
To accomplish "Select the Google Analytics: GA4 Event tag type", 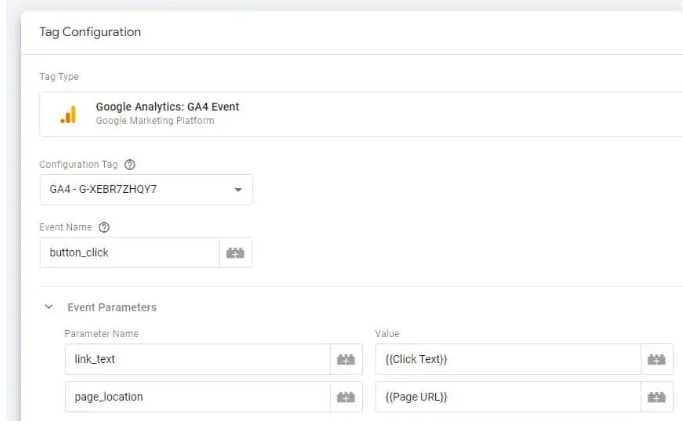I will pyautogui.click(x=361, y=114).
